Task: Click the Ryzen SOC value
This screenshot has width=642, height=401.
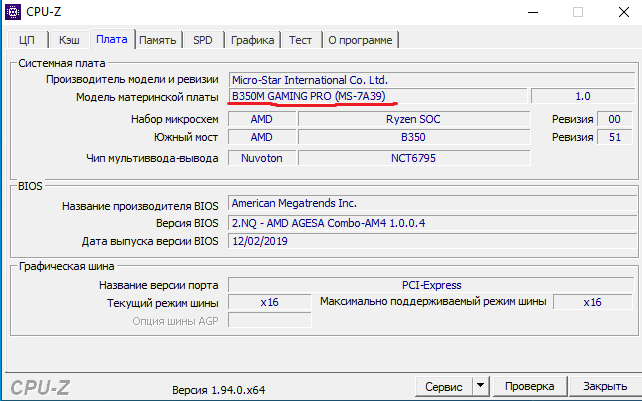Action: click(414, 119)
